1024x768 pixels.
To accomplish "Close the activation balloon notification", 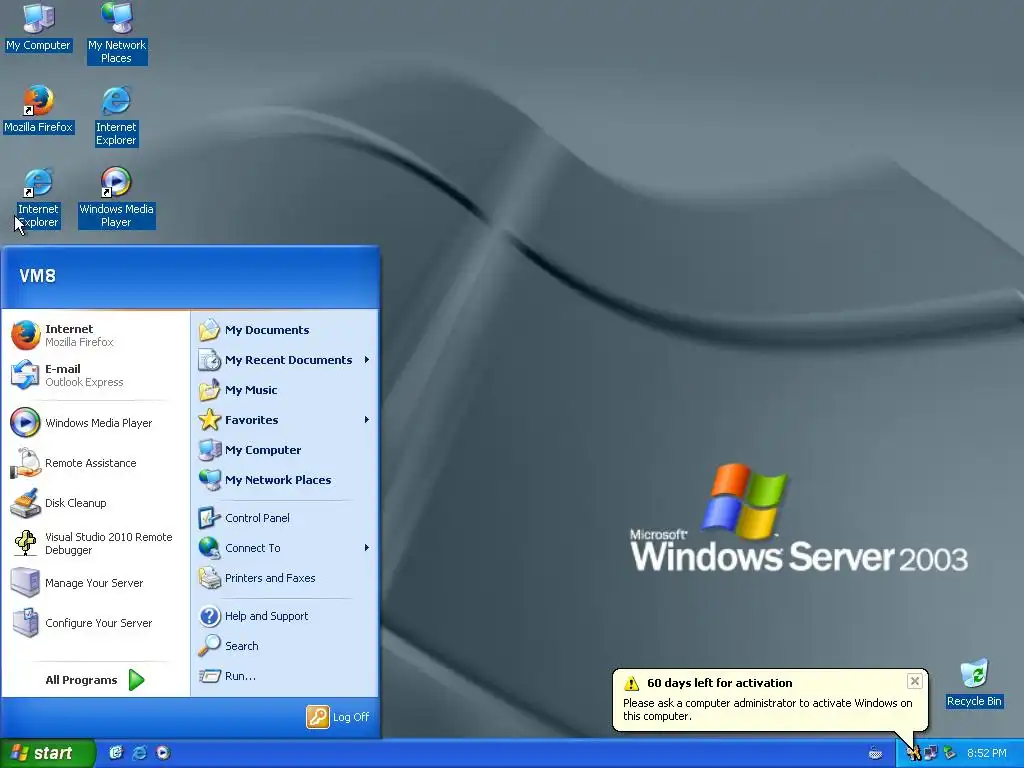I will [914, 681].
